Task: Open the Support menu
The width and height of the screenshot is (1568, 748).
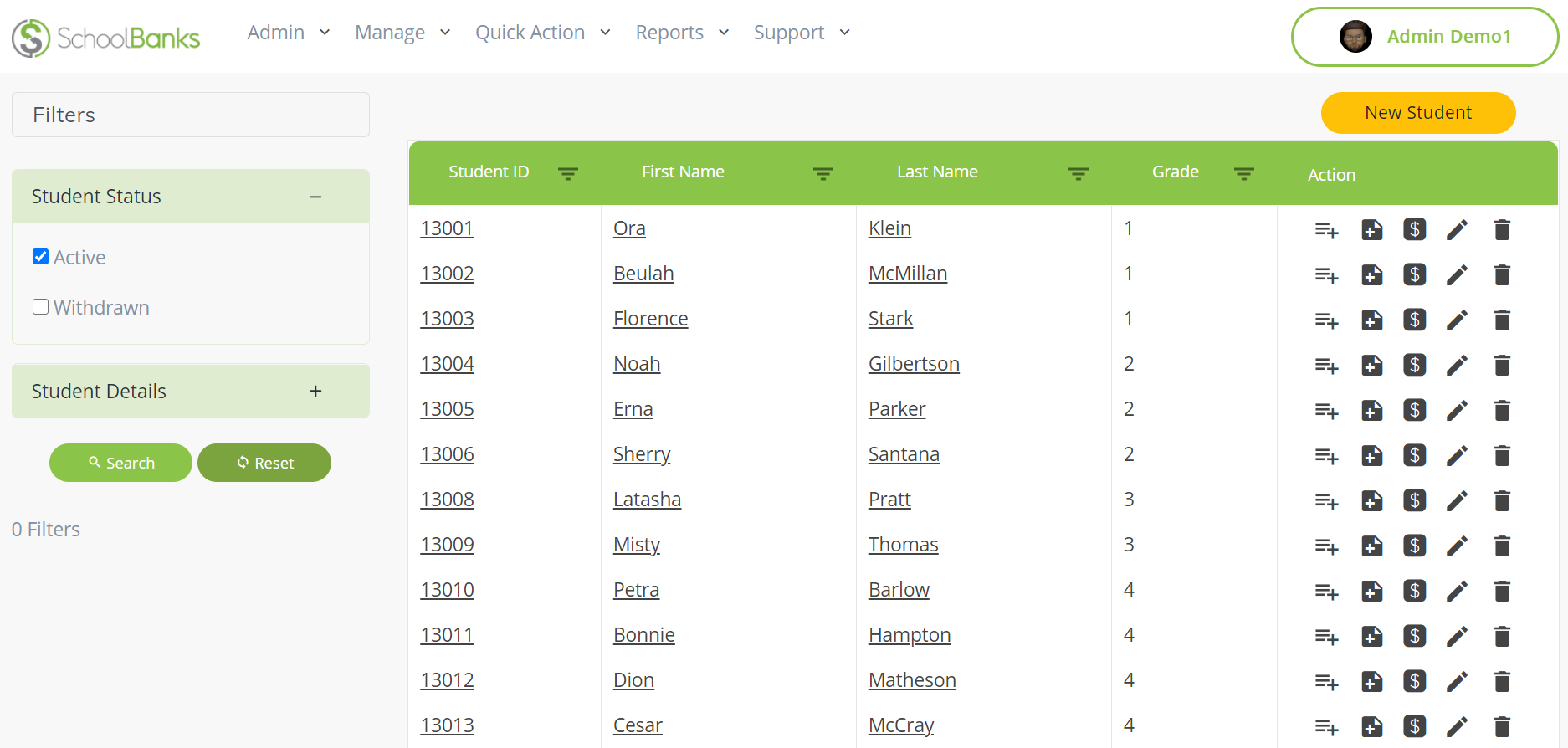Action: [802, 33]
